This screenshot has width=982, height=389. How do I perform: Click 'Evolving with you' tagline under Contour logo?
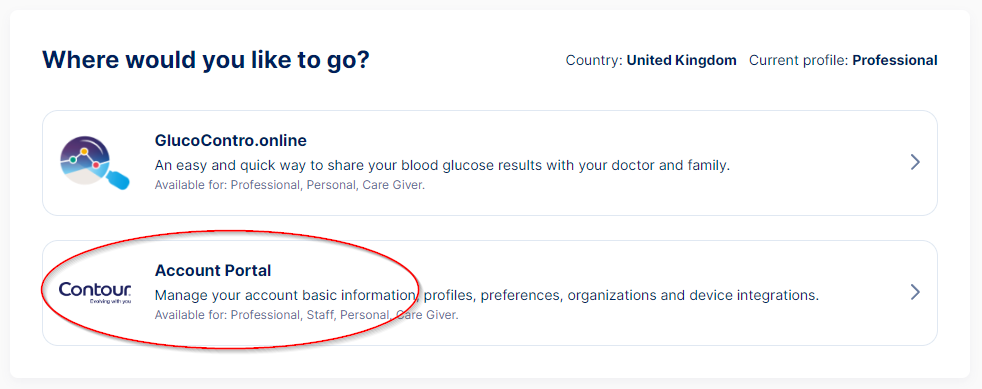pyautogui.click(x=110, y=301)
